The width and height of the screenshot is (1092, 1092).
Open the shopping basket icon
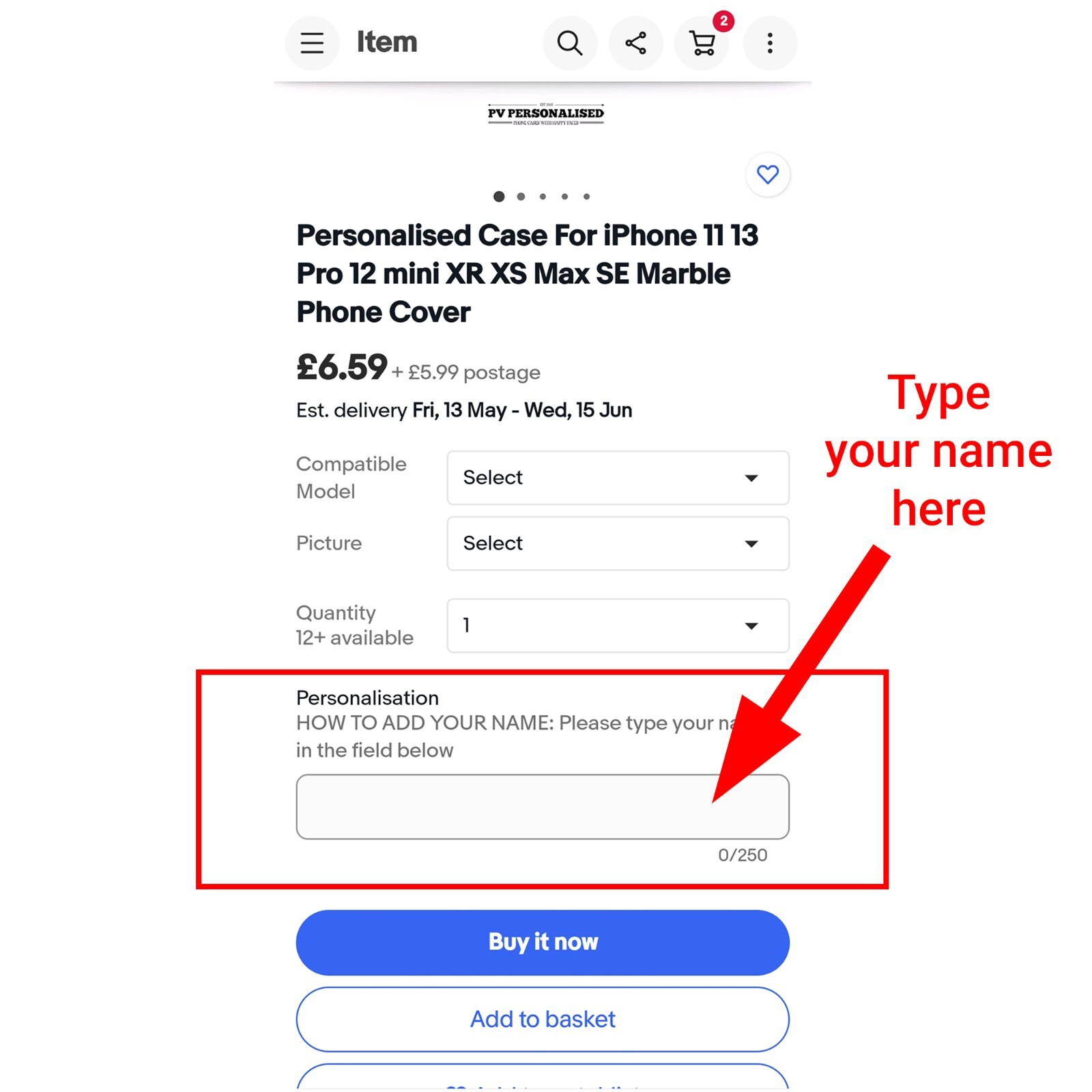702,44
